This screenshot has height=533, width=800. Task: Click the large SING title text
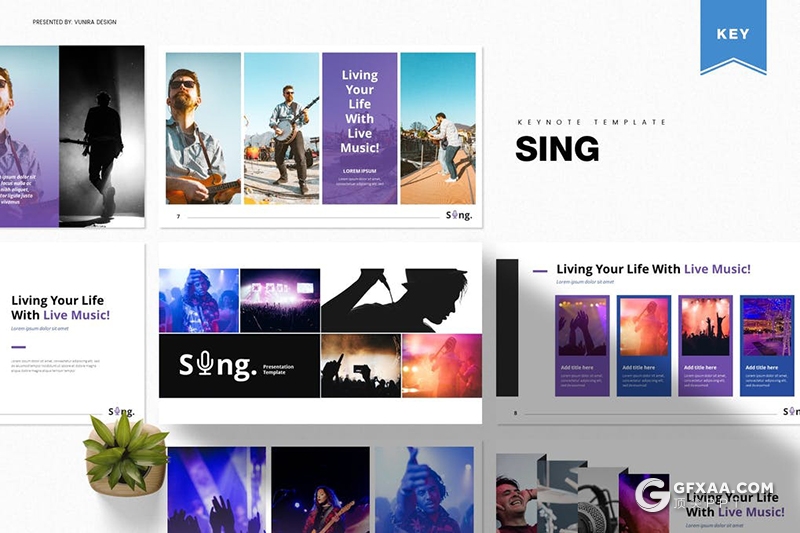click(557, 148)
